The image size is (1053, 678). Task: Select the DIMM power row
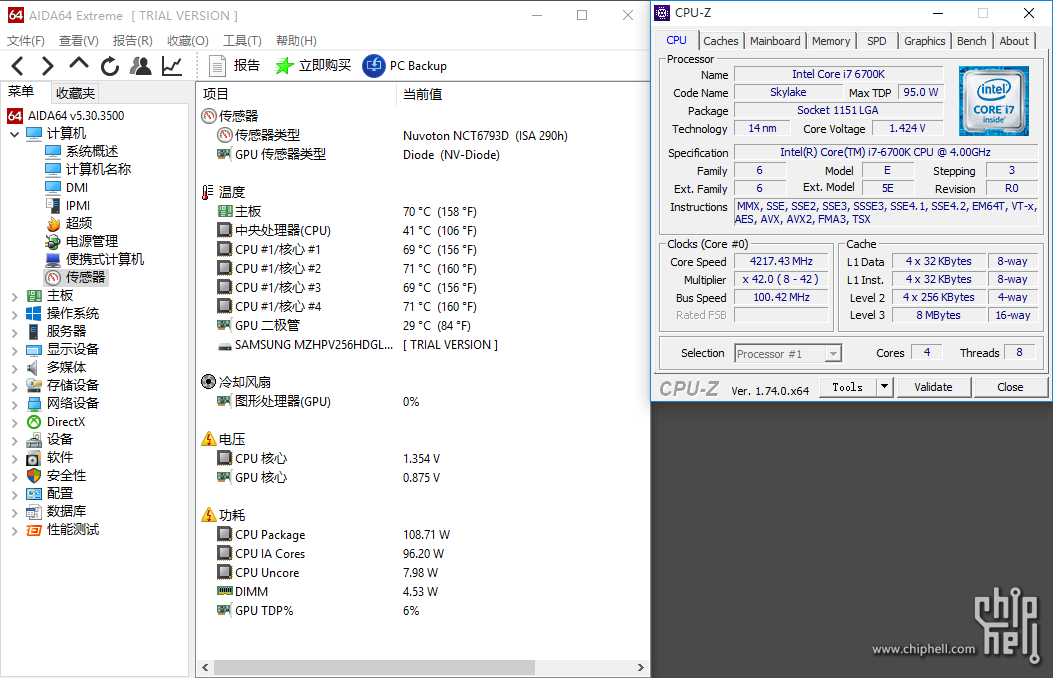pos(328,591)
